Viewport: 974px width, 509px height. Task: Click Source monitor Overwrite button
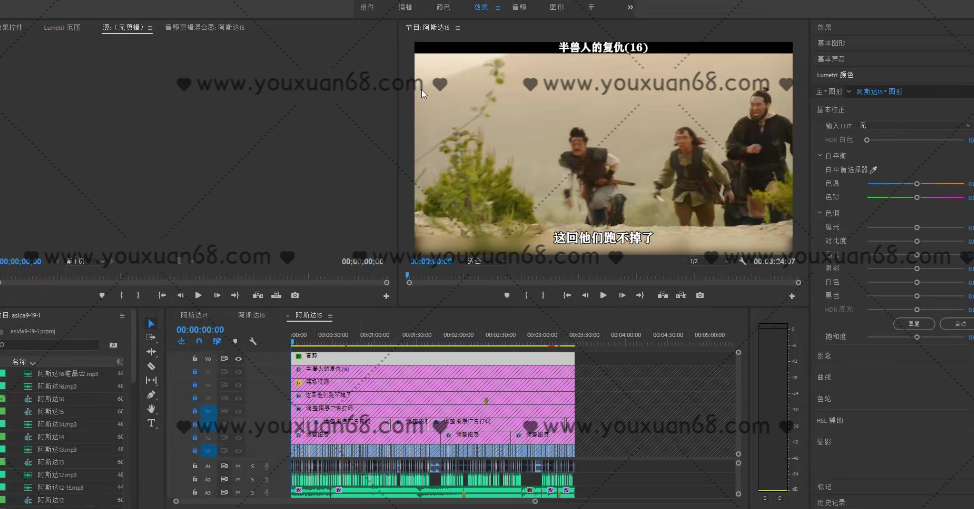point(276,296)
